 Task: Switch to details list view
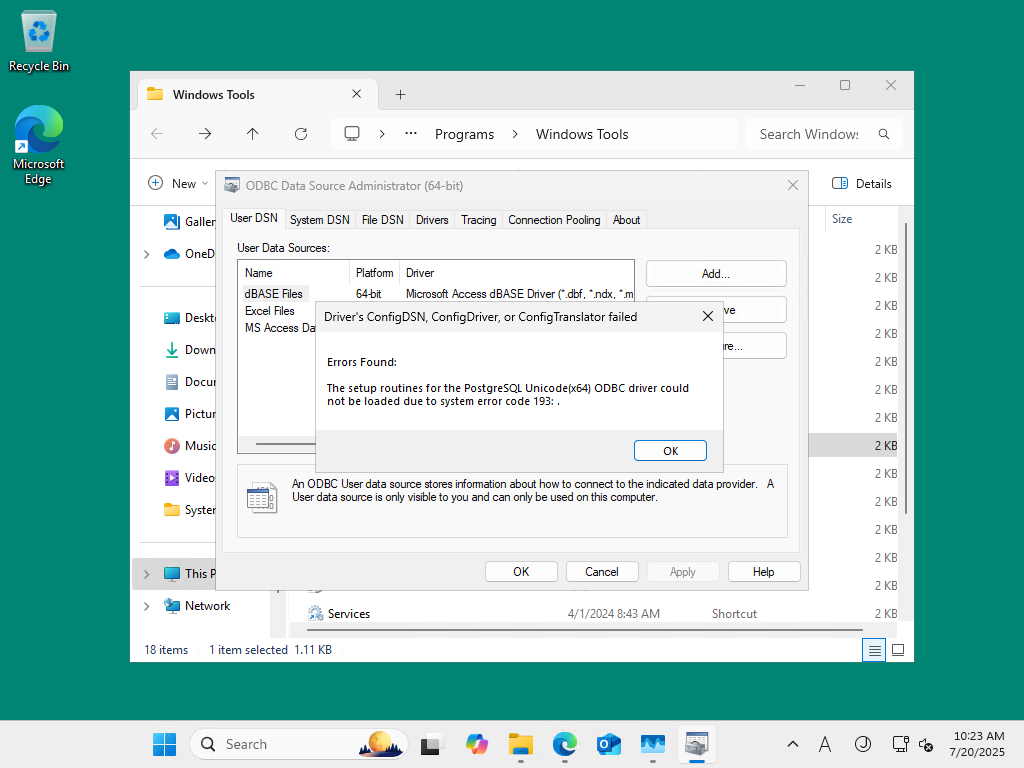[874, 650]
